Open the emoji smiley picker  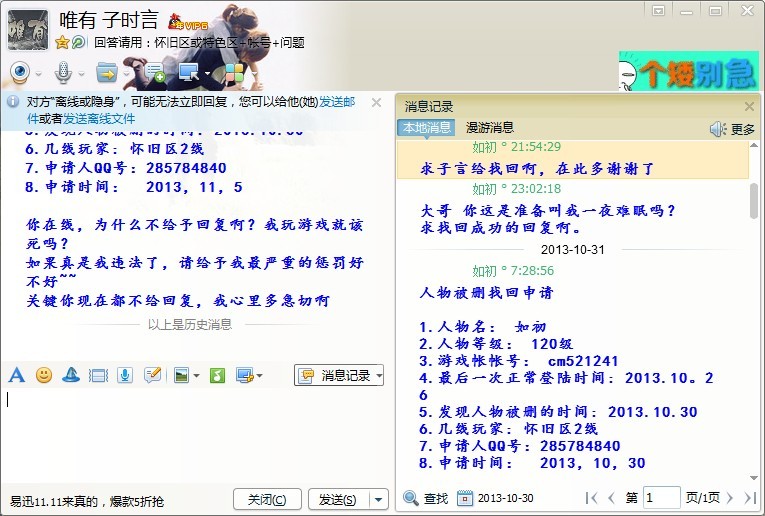tap(44, 375)
